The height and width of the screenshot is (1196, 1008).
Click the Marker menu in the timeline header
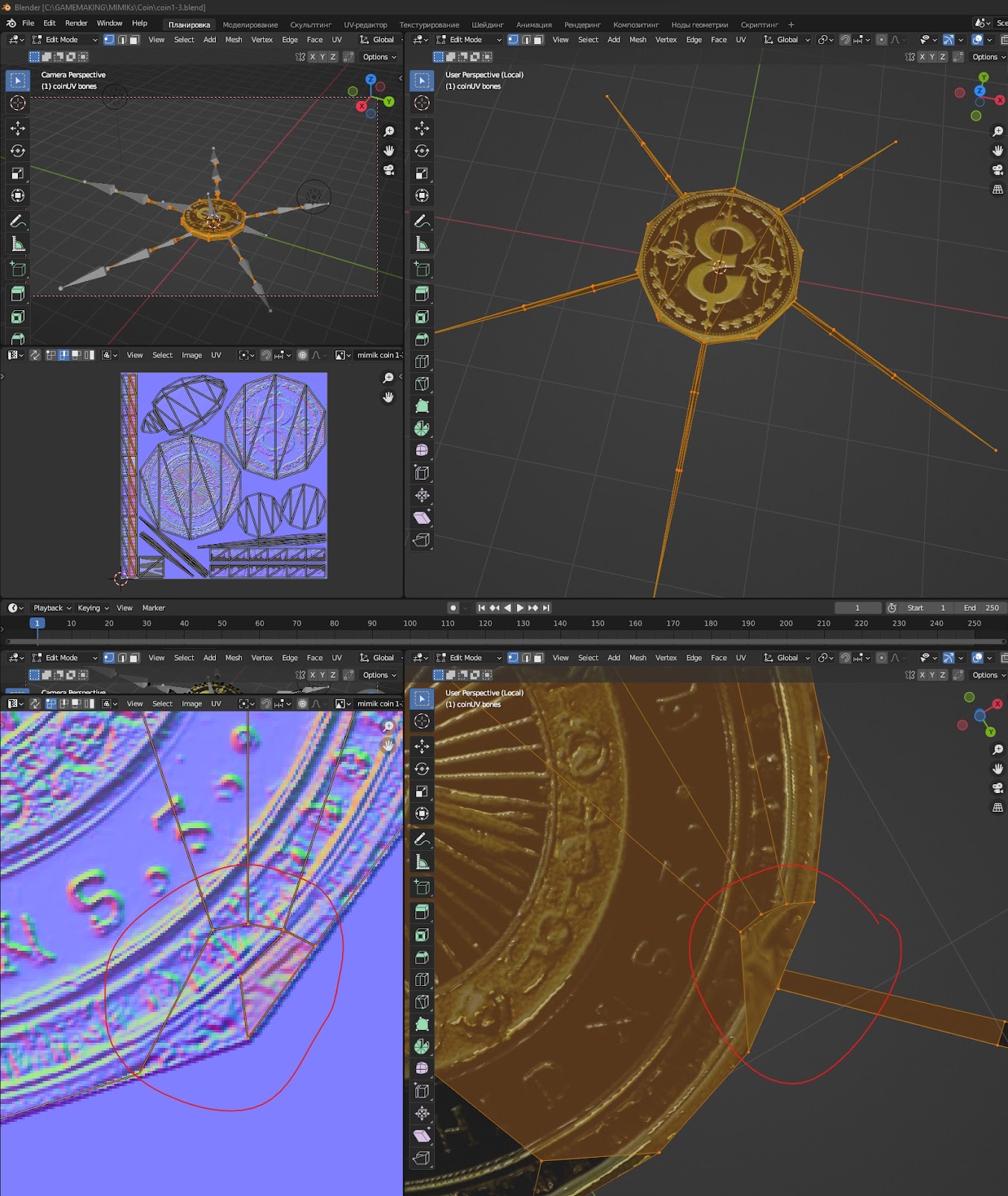tap(153, 608)
